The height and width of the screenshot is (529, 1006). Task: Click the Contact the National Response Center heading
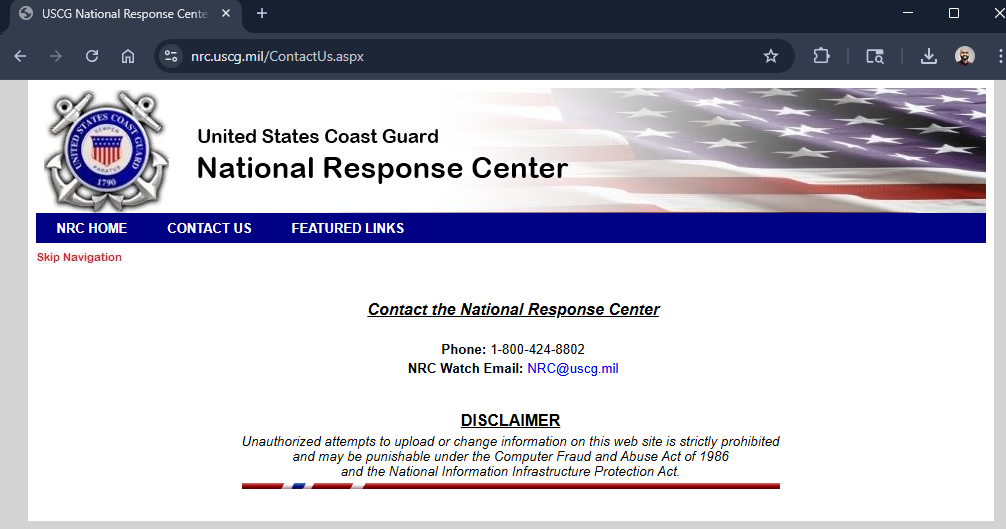[513, 310]
